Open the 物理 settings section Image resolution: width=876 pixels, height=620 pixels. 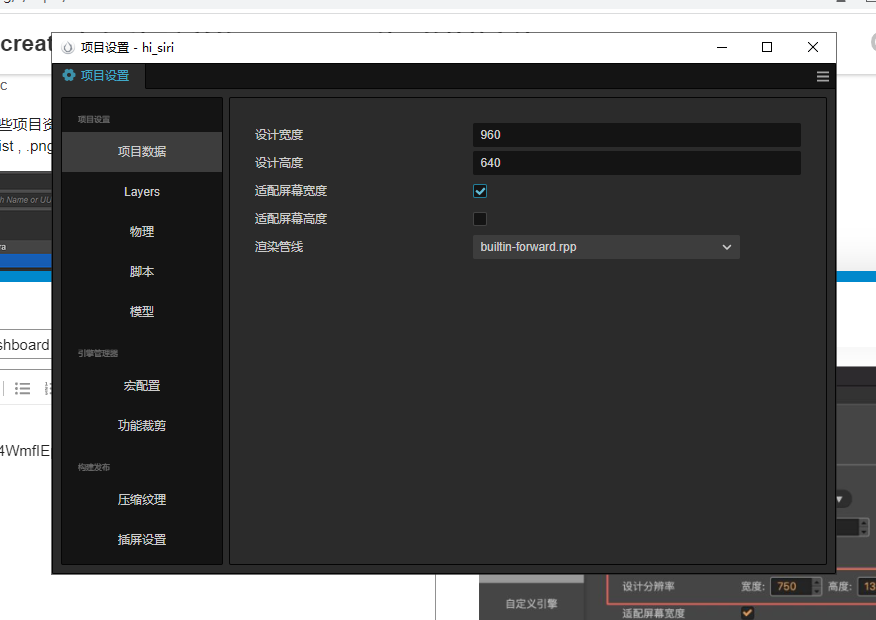pyautogui.click(x=142, y=232)
